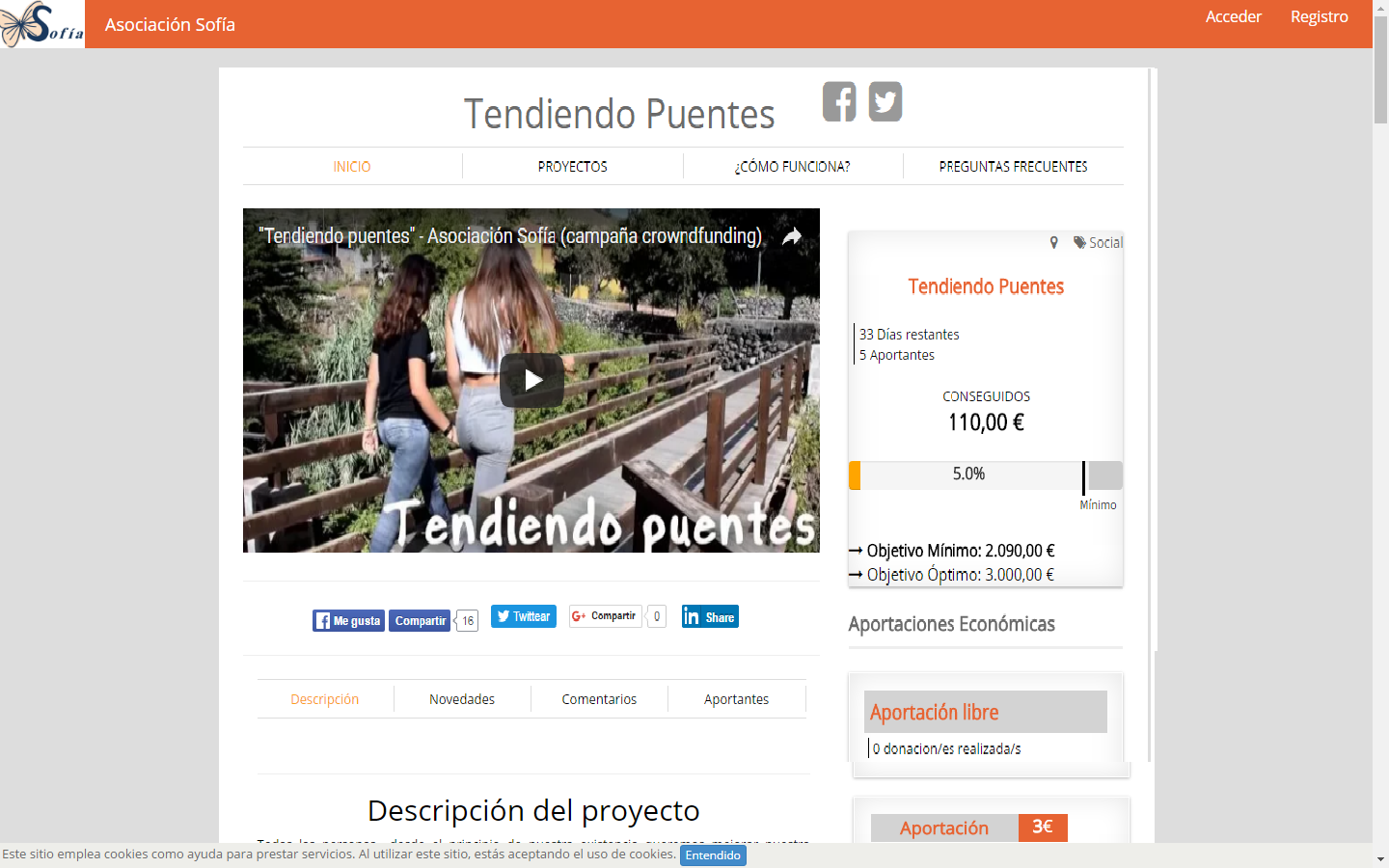Share via the LinkedIn Share button
1389x868 pixels.
(x=710, y=617)
